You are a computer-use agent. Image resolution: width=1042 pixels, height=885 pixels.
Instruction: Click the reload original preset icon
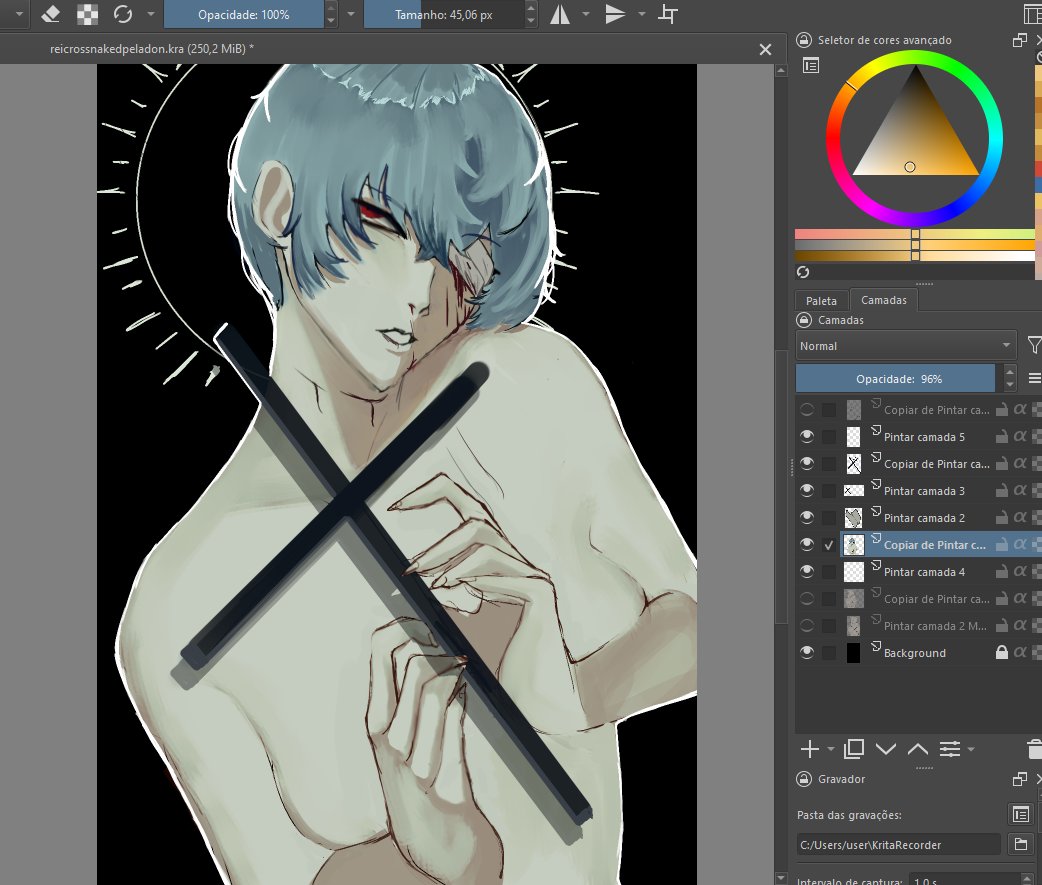(123, 14)
